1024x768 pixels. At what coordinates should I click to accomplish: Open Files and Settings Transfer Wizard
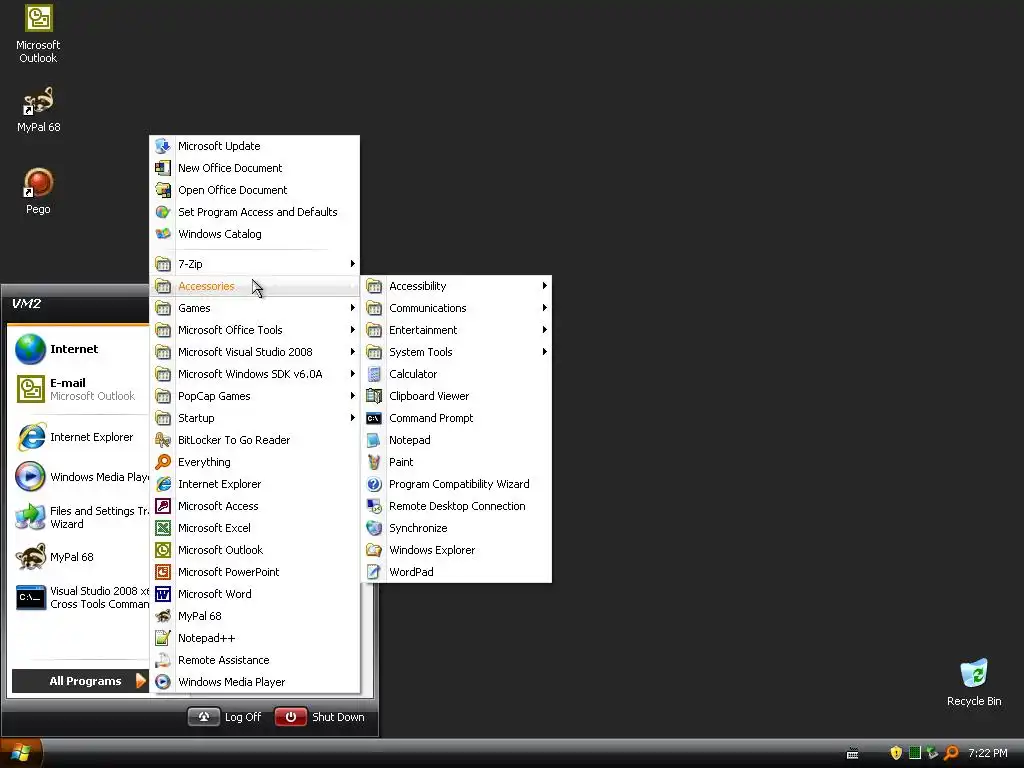pyautogui.click(x=78, y=517)
